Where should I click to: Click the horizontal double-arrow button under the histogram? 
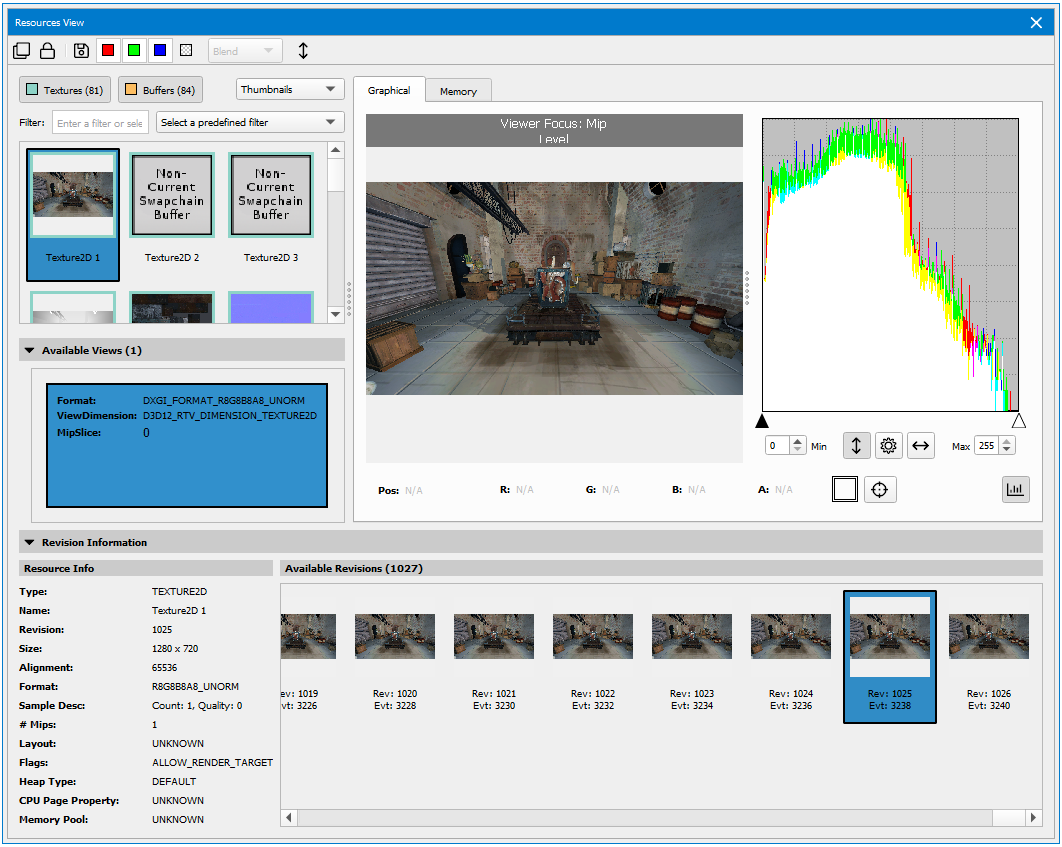click(x=920, y=446)
